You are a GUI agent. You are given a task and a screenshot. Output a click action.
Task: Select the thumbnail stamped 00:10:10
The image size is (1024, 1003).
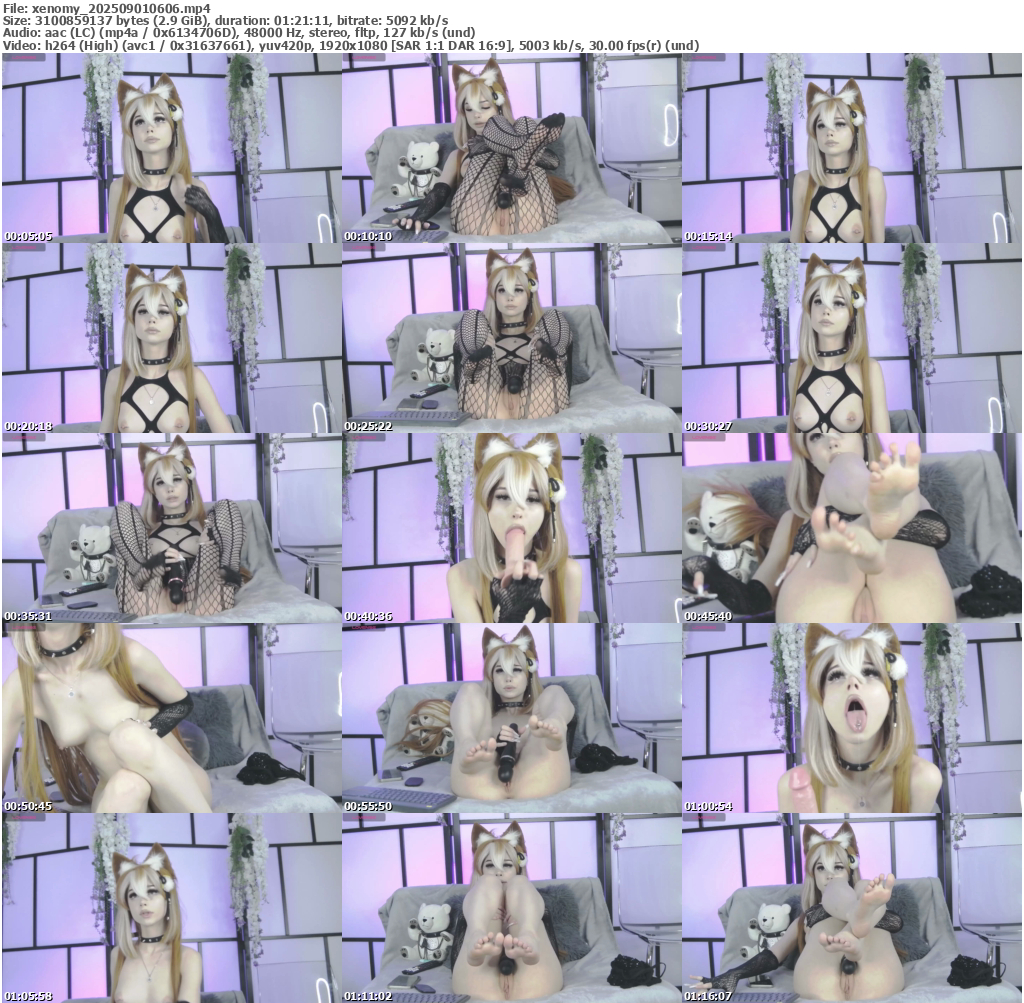(511, 148)
